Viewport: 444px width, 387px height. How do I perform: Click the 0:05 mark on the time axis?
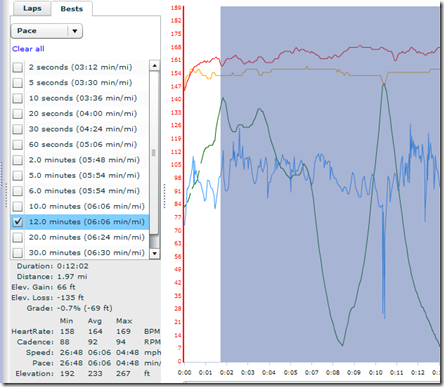290,372
